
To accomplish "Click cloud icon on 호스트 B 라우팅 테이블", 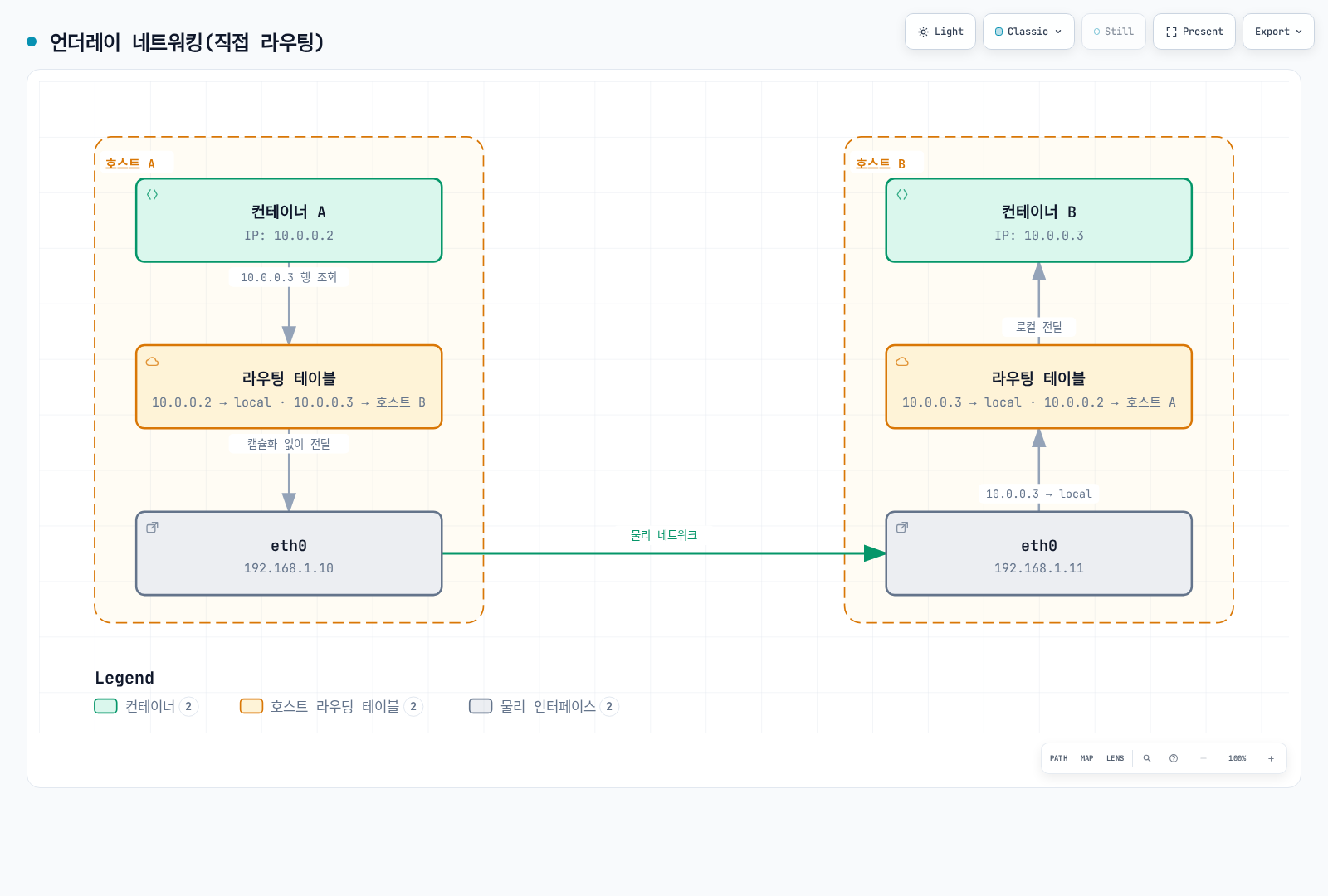I will 902,362.
